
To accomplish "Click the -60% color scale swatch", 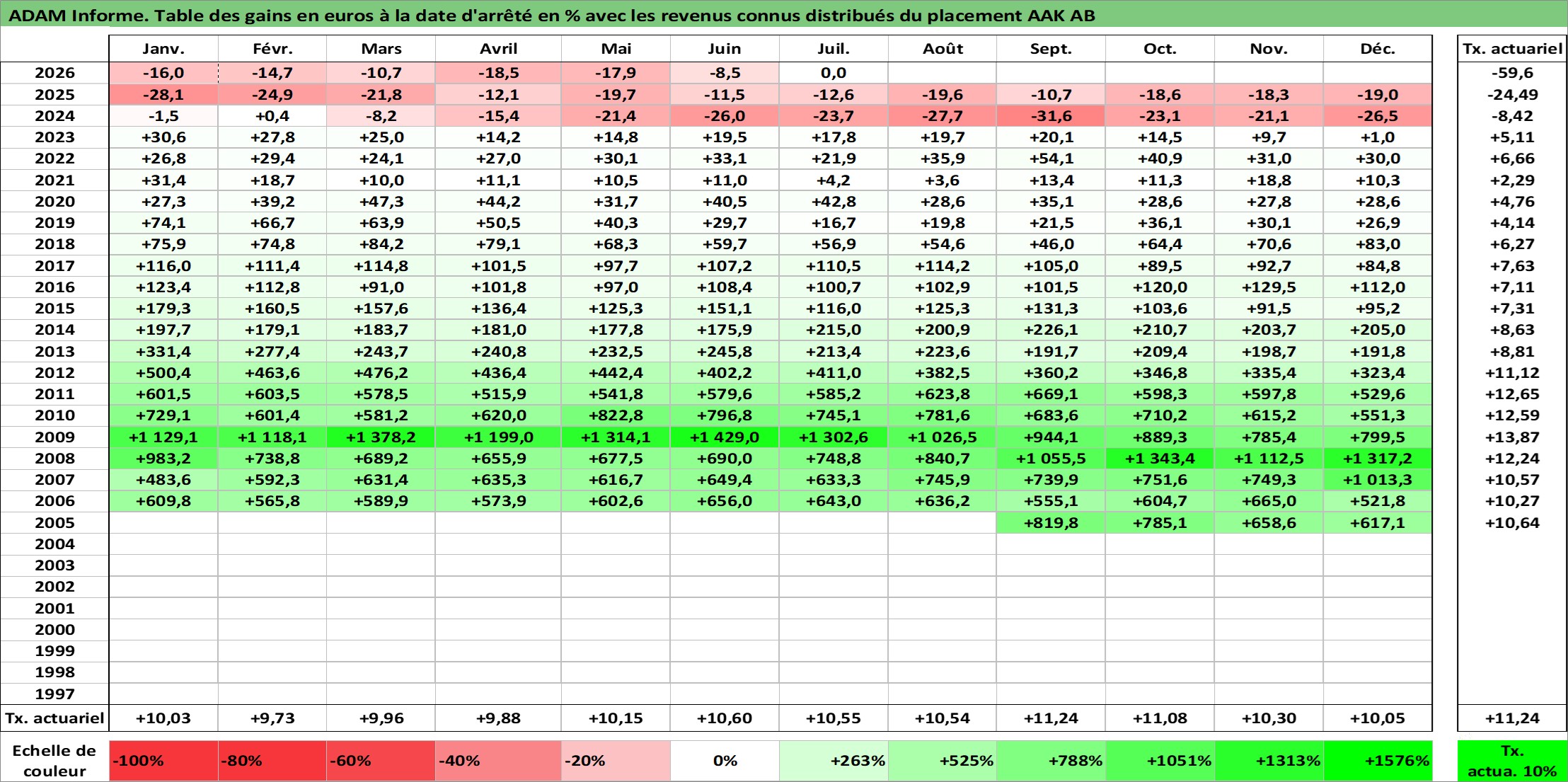I will pyautogui.click(x=381, y=761).
